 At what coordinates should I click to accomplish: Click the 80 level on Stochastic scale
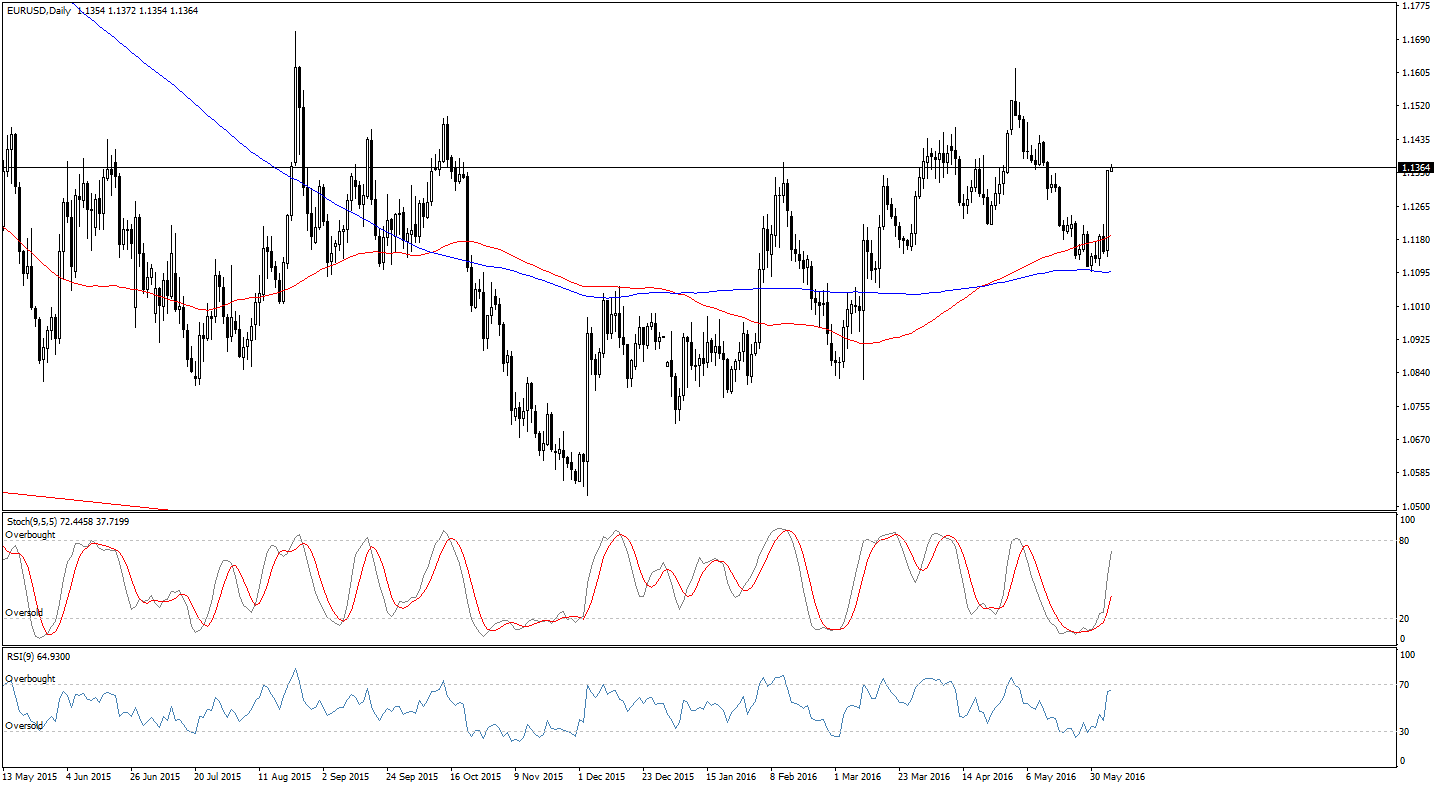click(x=1404, y=541)
